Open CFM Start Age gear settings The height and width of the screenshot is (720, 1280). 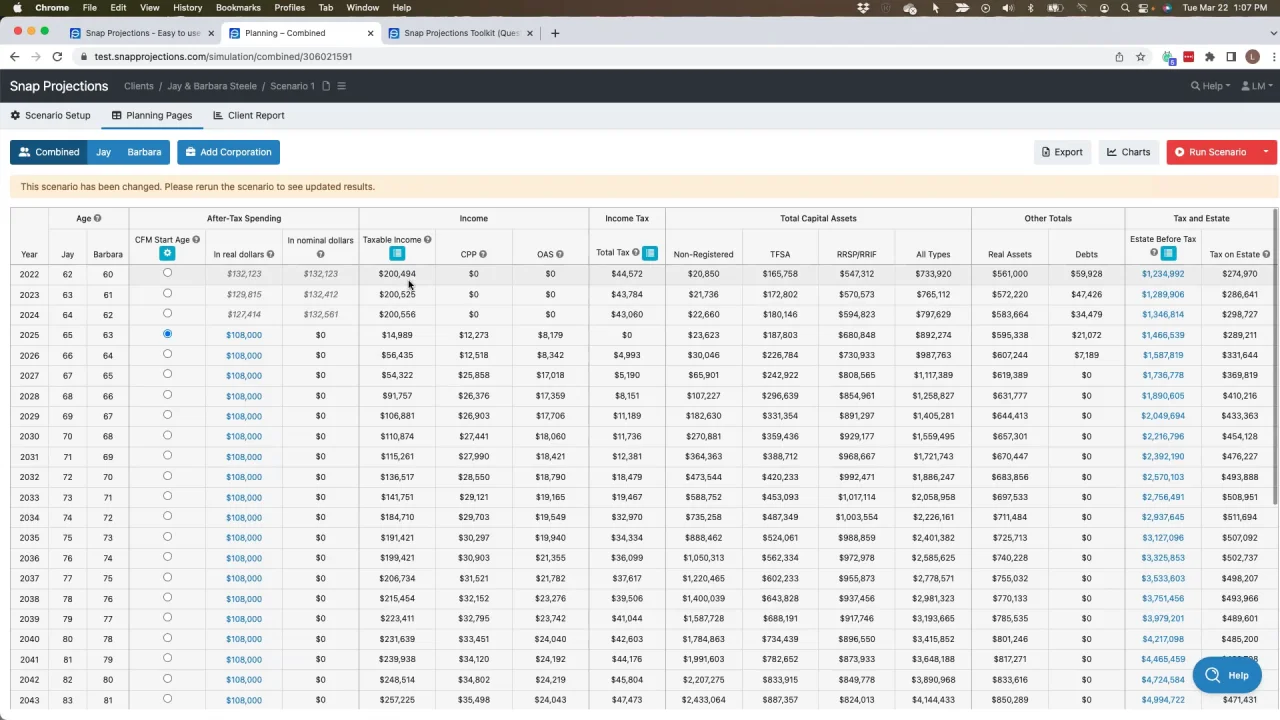167,253
